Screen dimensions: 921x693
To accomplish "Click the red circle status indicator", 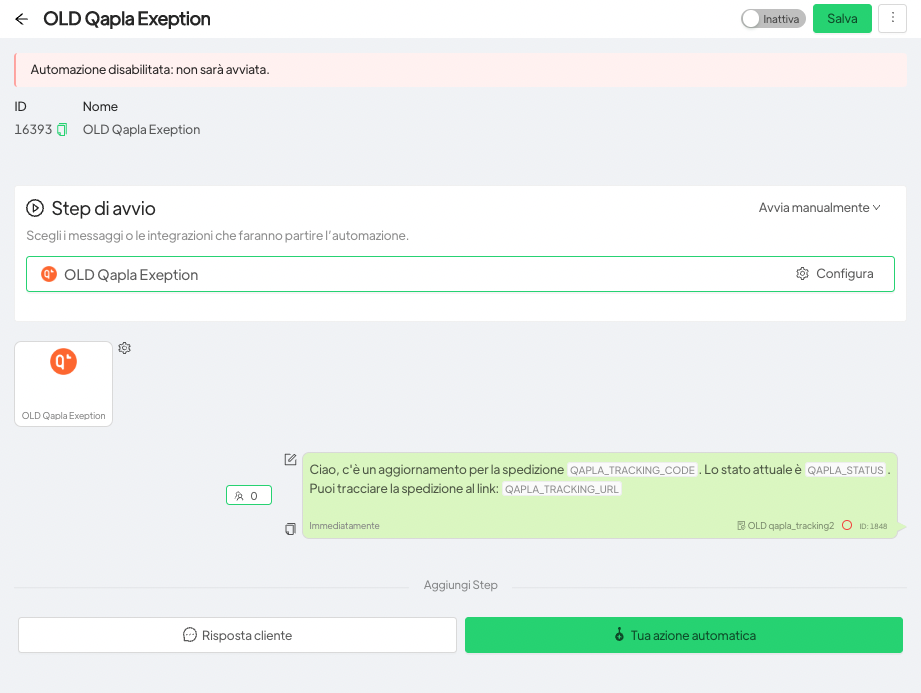I will click(846, 525).
